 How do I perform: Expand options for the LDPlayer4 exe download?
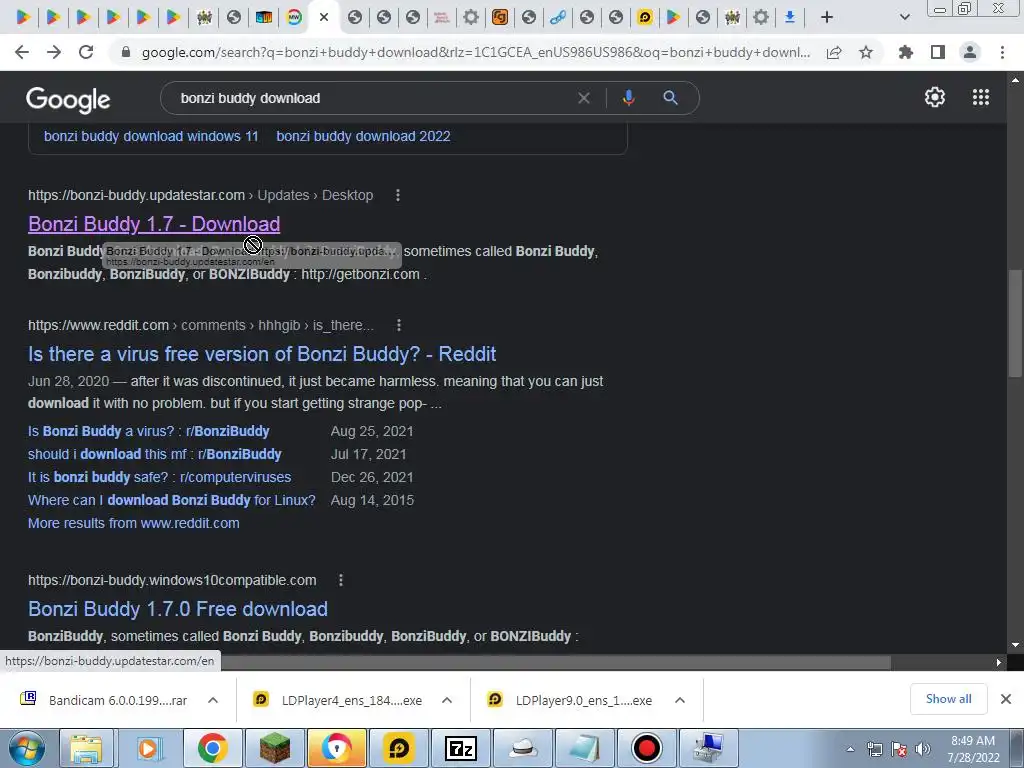[447, 700]
